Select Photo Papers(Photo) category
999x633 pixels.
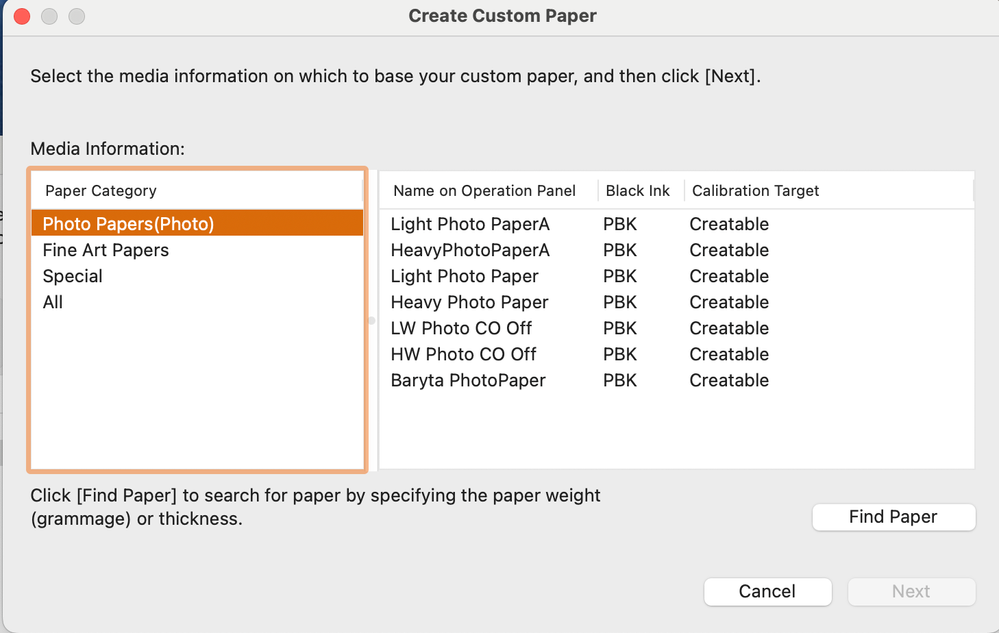pyautogui.click(x=128, y=224)
